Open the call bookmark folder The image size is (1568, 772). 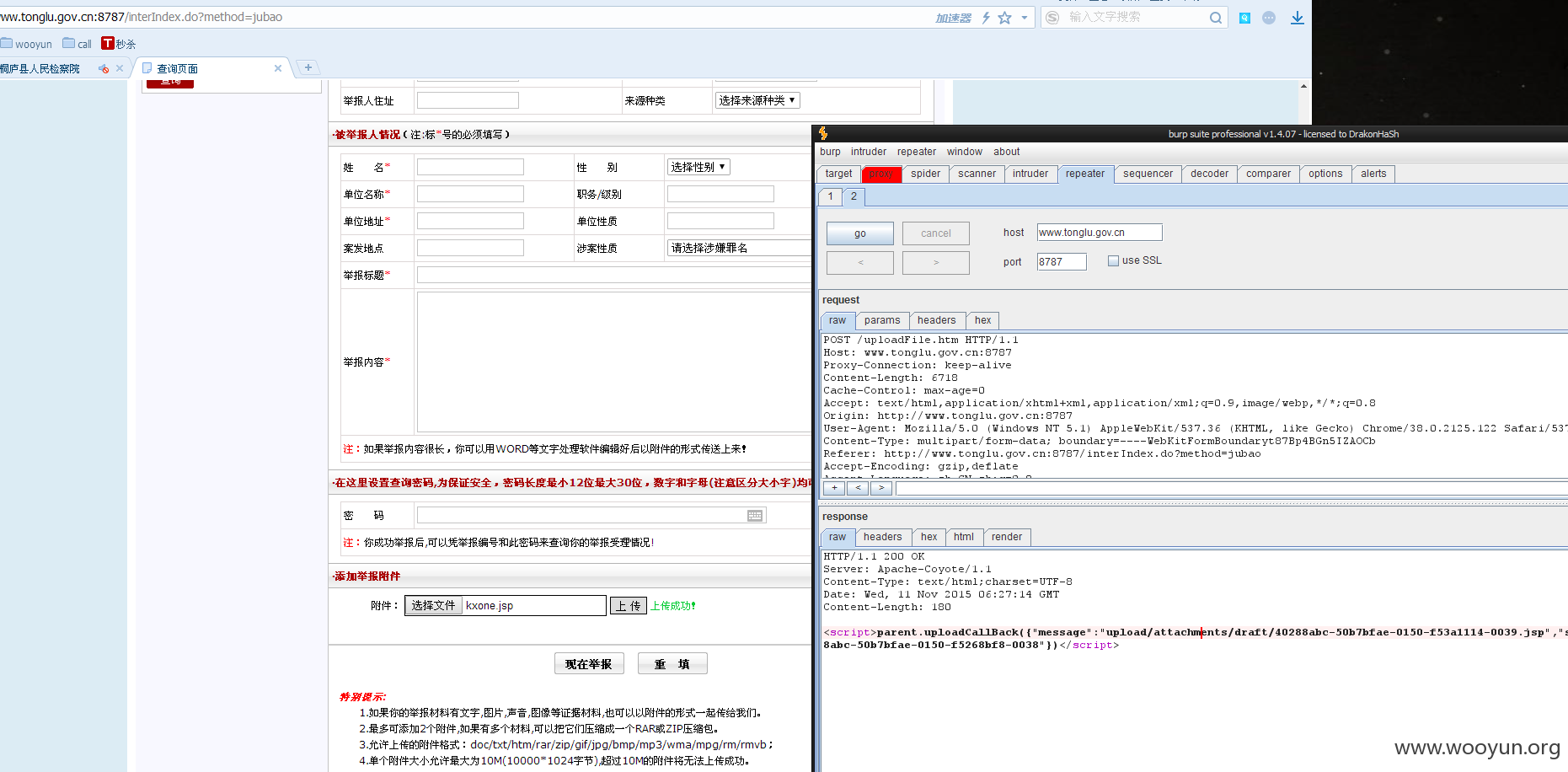click(x=77, y=44)
